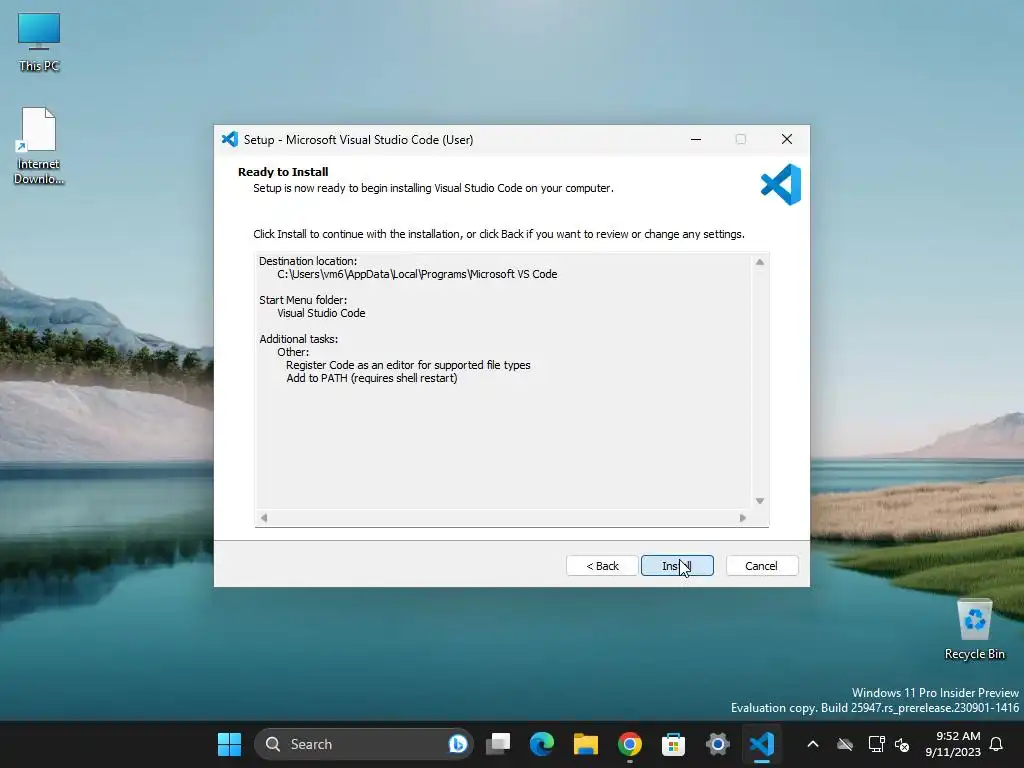This screenshot has width=1024, height=768.
Task: Close the Setup window
Action: [x=787, y=139]
